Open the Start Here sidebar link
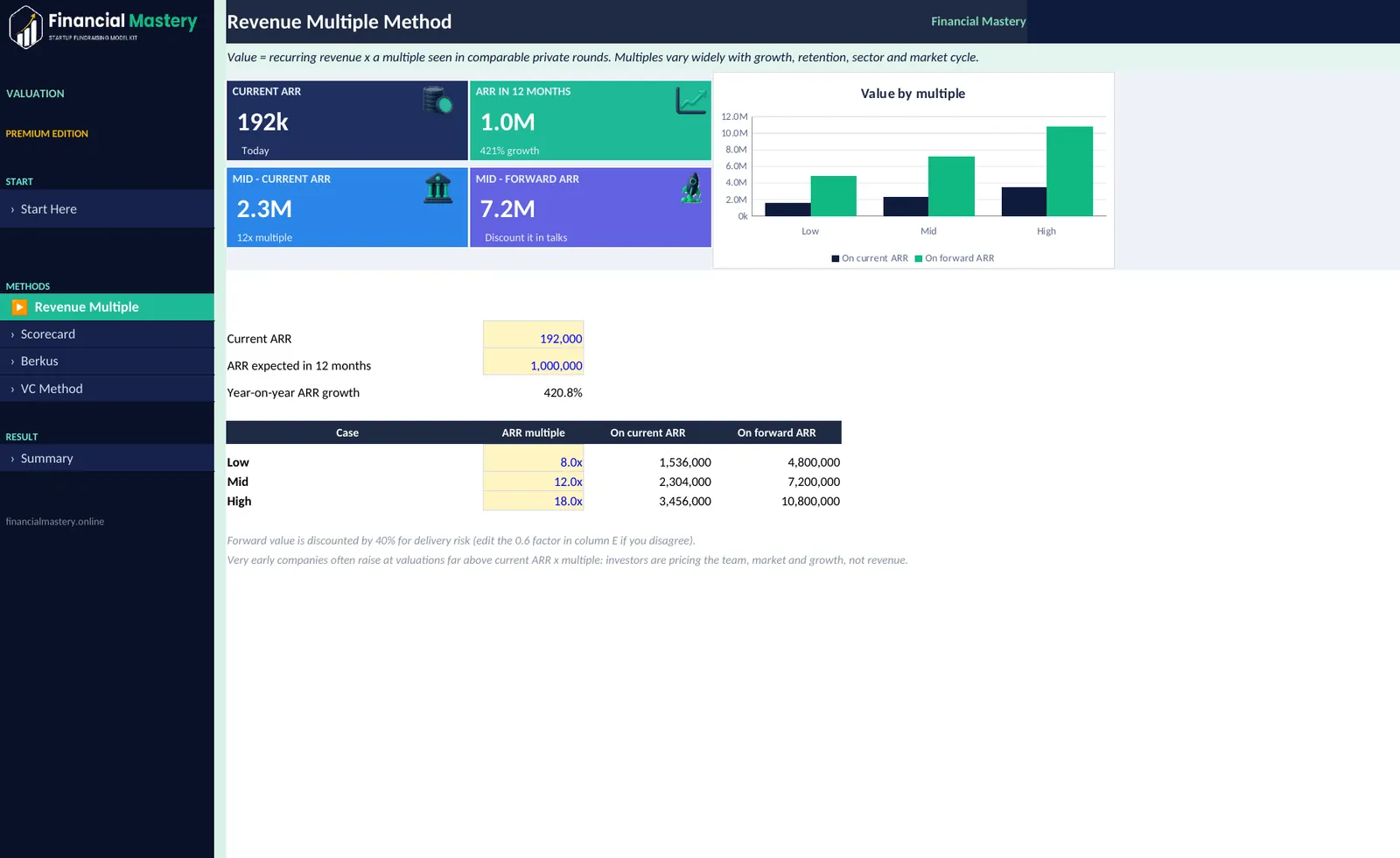1400x858 pixels. tap(107, 209)
